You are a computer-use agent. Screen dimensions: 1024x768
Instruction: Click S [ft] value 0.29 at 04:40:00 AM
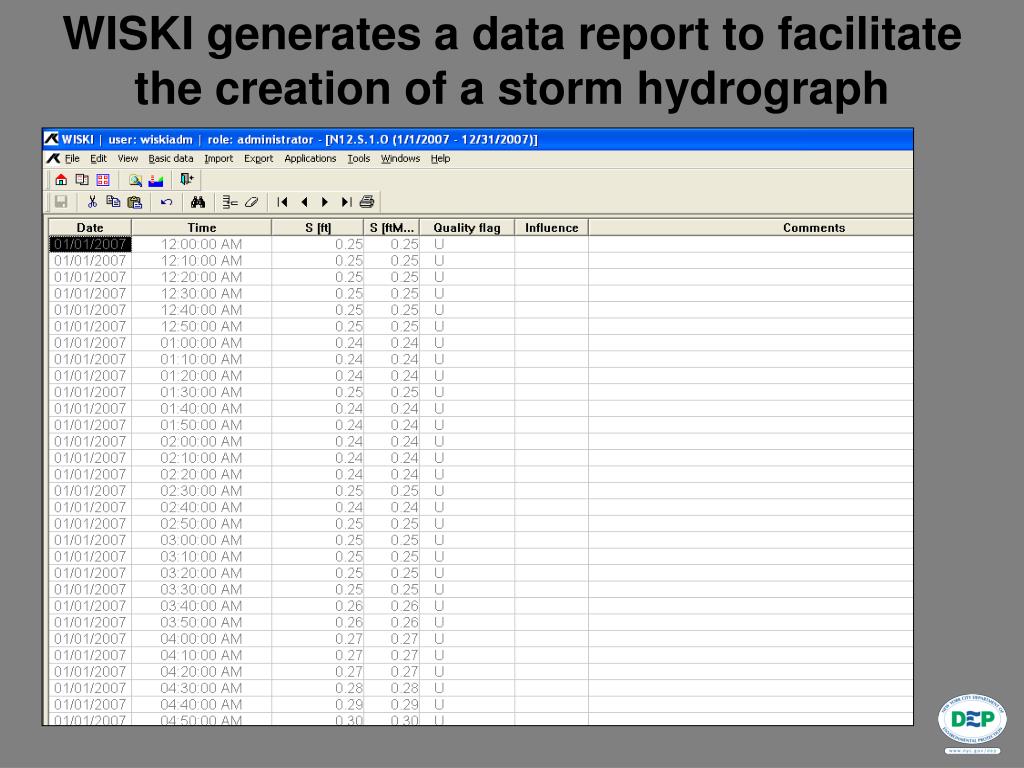(317, 705)
